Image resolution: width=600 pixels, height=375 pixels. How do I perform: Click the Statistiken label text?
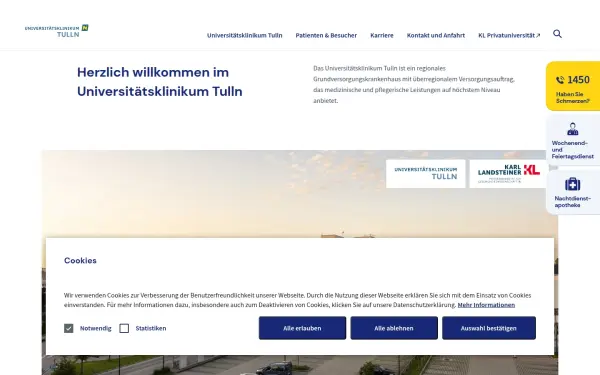click(151, 328)
